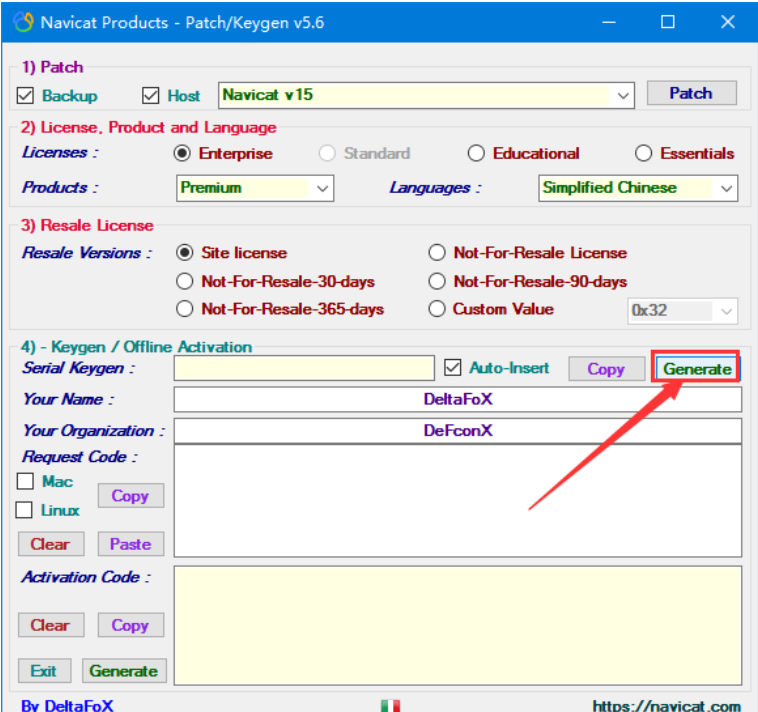Choose Not-For-Resale-30-days option

click(185, 281)
